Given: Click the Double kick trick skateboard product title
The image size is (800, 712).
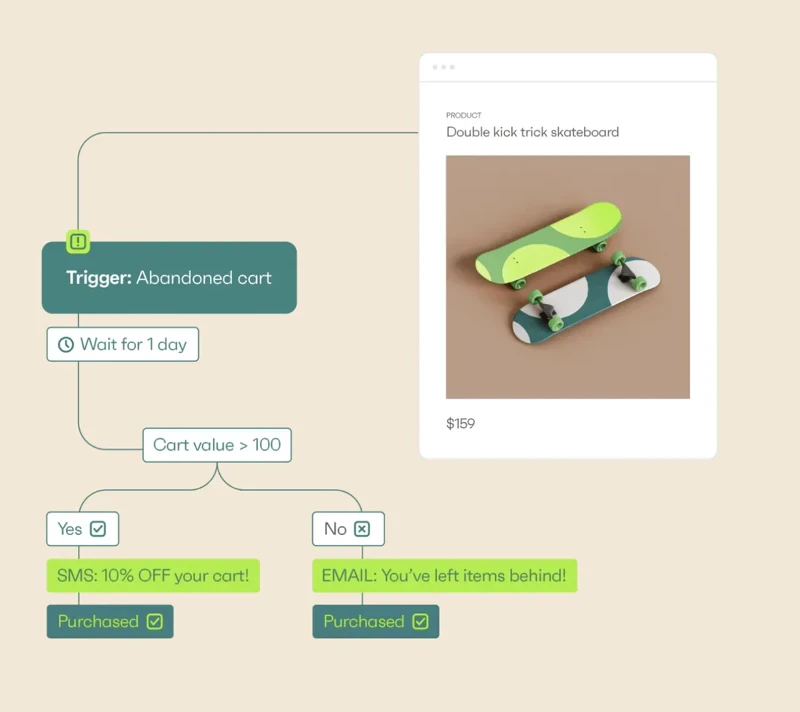Looking at the screenshot, I should (532, 132).
